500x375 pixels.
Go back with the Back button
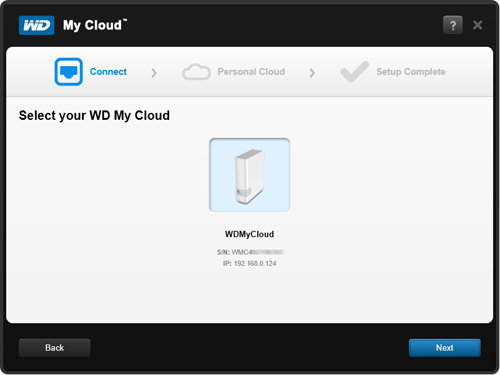[55, 348]
